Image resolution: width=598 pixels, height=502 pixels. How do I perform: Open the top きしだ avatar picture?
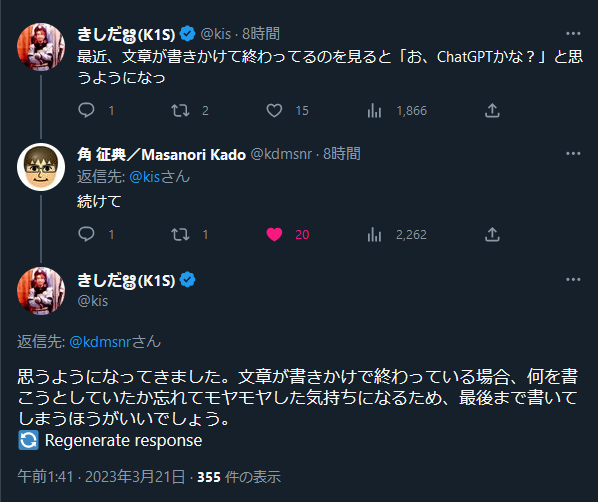click(x=41, y=47)
